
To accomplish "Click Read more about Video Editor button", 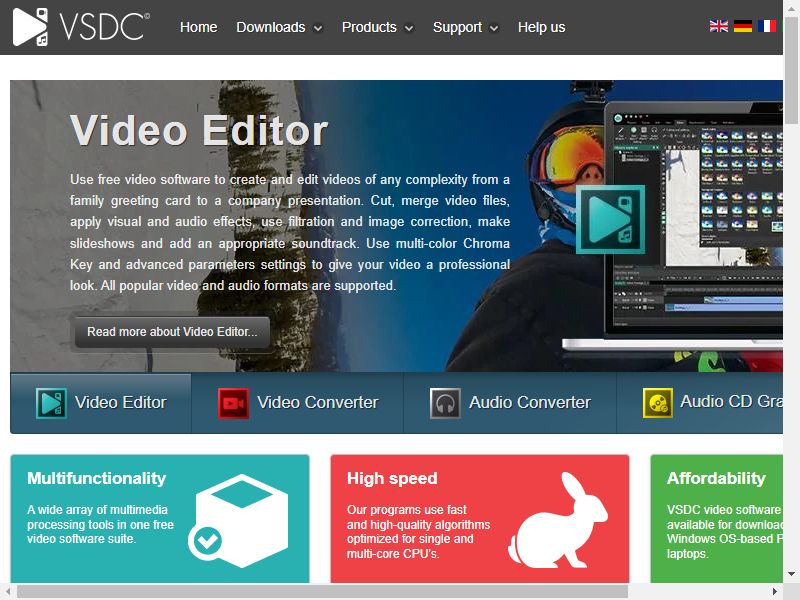I will pos(172,332).
